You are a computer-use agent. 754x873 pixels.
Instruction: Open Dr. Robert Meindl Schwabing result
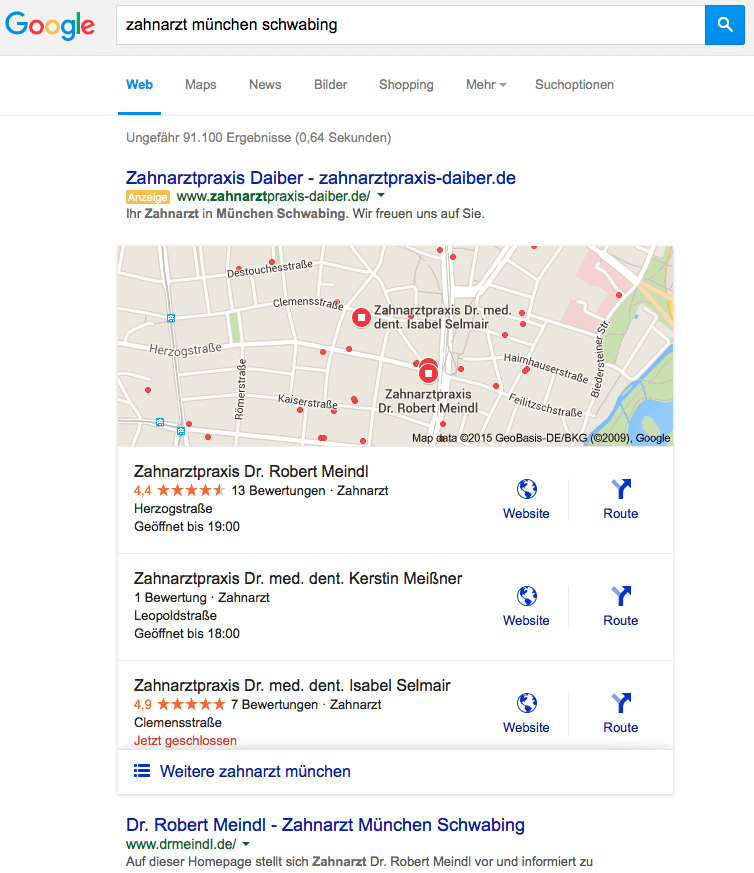(325, 825)
